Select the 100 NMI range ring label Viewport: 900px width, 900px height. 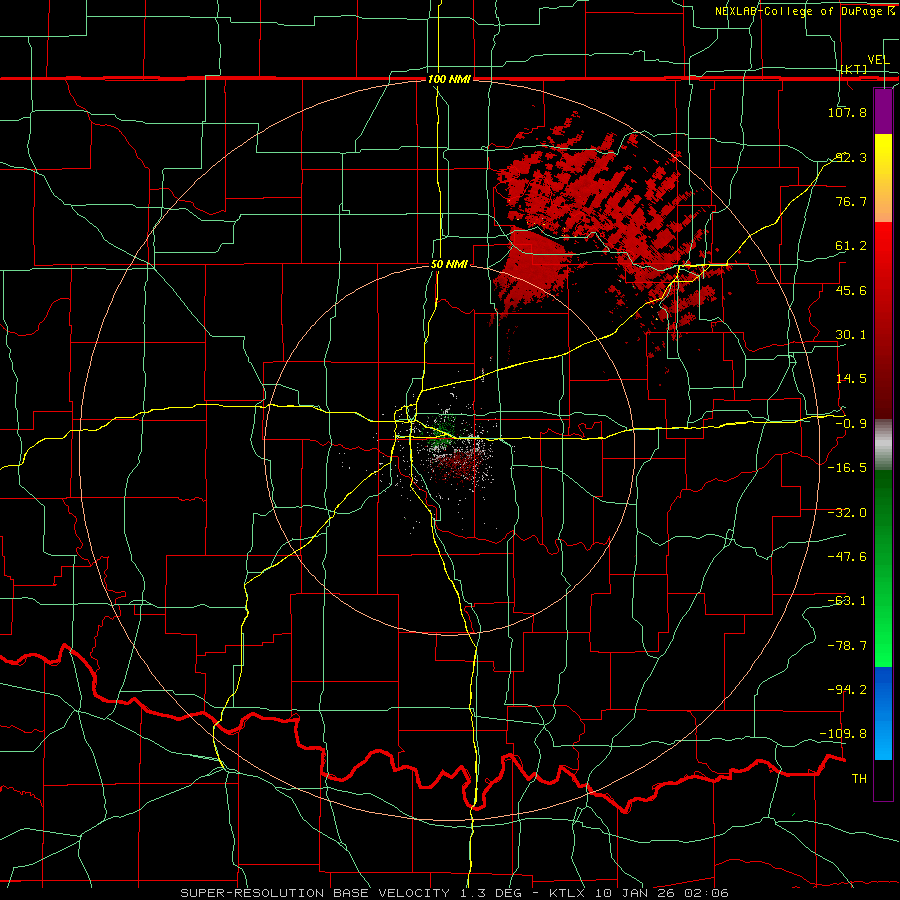(449, 79)
